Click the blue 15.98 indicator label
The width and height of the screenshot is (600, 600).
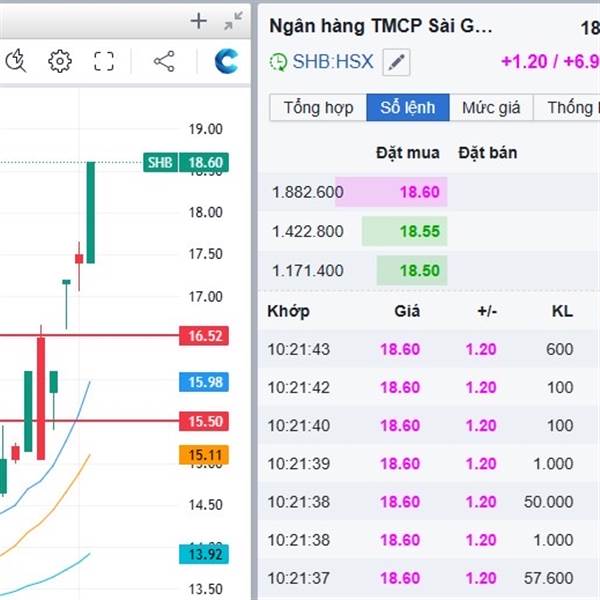click(204, 382)
